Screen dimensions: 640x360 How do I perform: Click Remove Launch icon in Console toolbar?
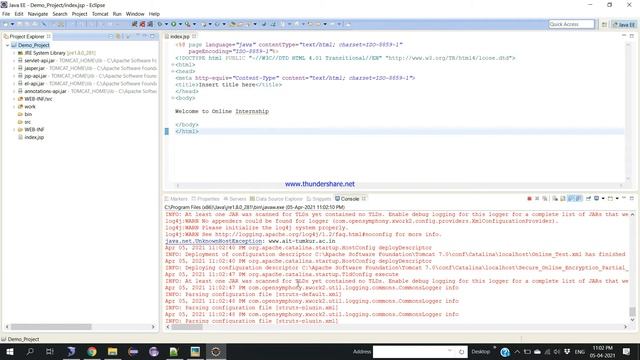pos(537,198)
